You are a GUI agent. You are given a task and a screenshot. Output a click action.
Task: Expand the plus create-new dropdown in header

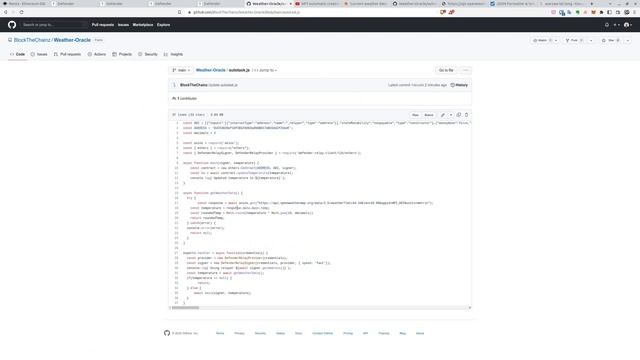pyautogui.click(x=616, y=25)
